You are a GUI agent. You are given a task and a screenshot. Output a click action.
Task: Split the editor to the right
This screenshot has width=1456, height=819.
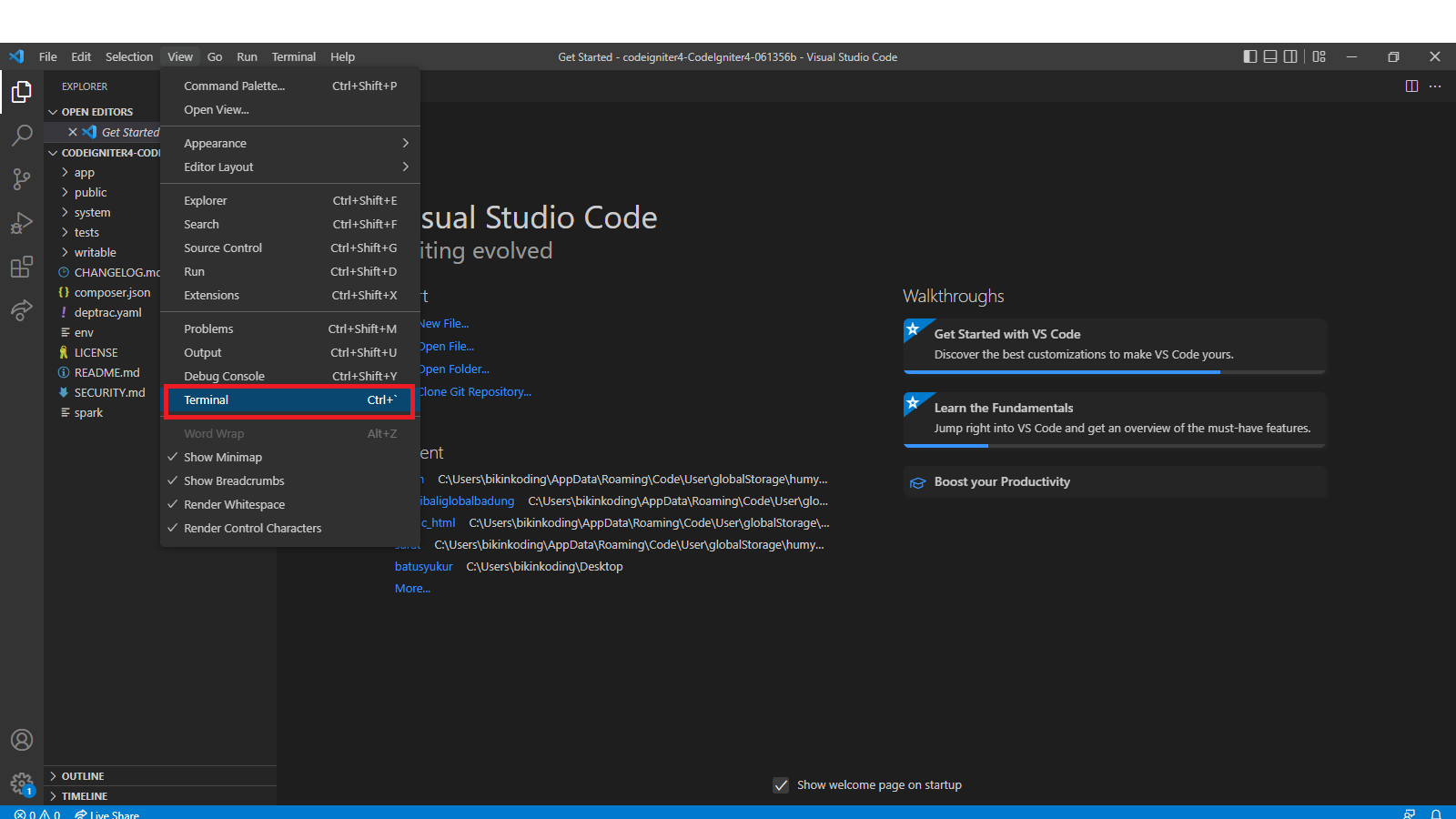pyautogui.click(x=1411, y=86)
